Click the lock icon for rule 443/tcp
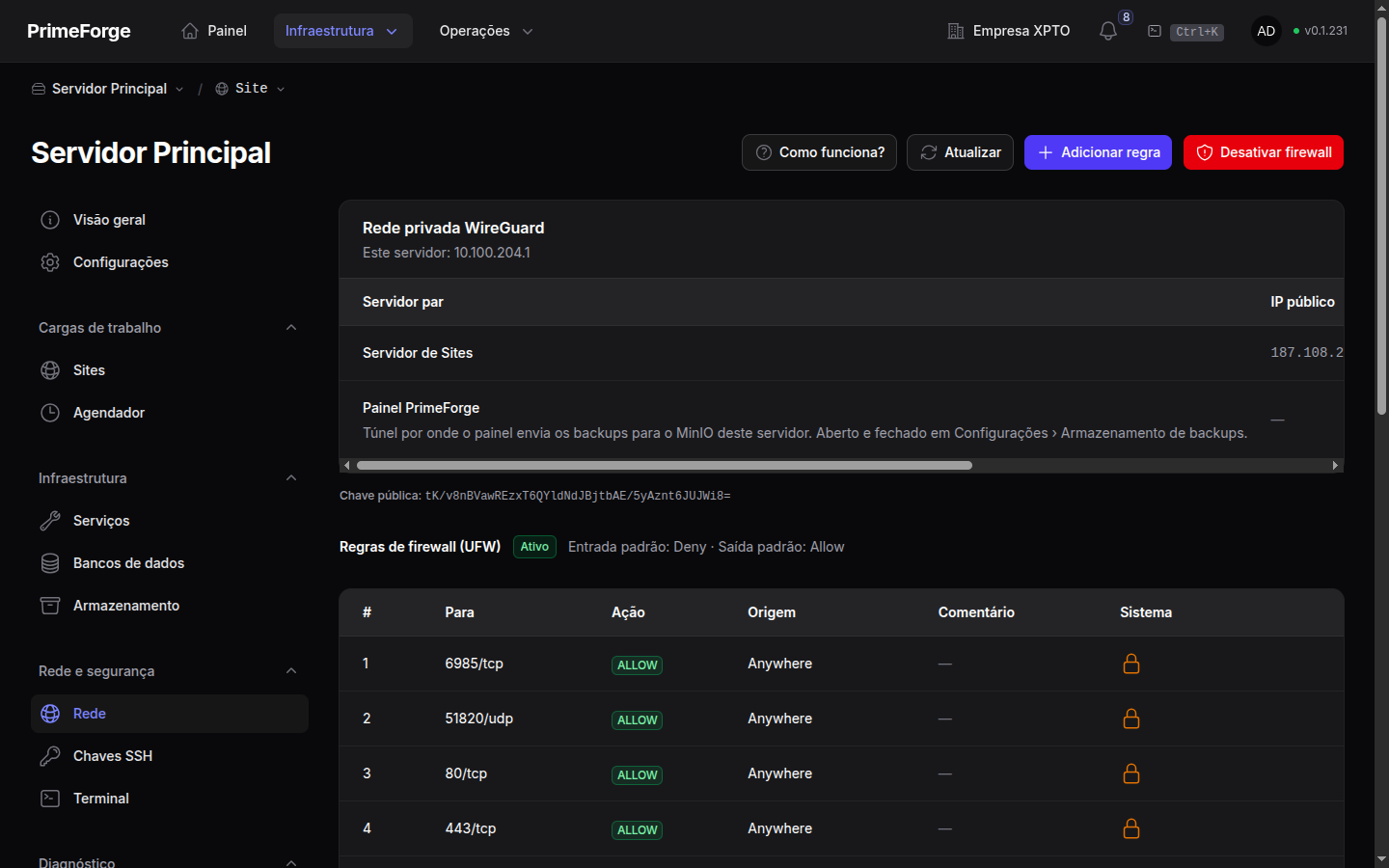 (x=1131, y=828)
